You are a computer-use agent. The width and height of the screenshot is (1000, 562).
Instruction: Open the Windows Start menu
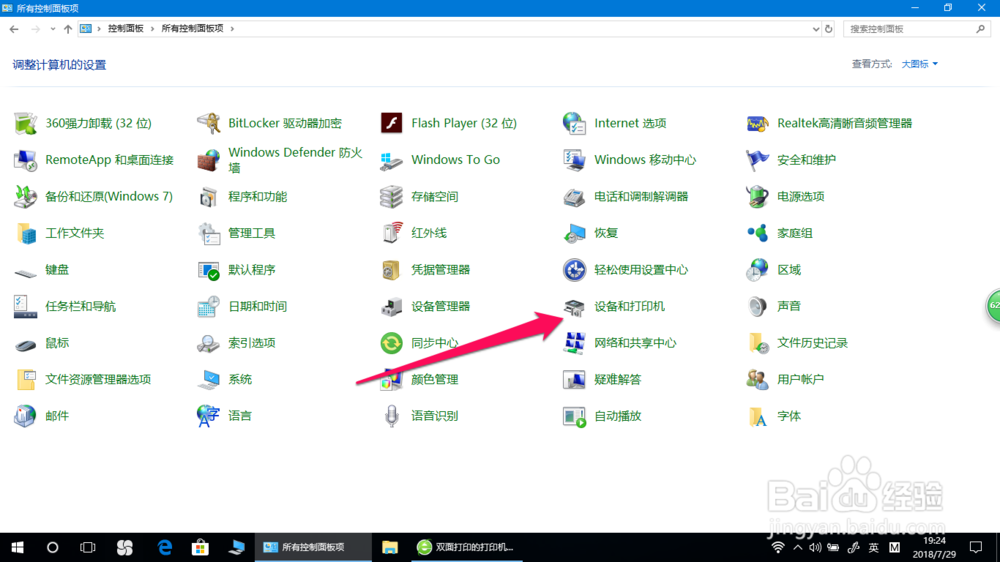pos(17,547)
